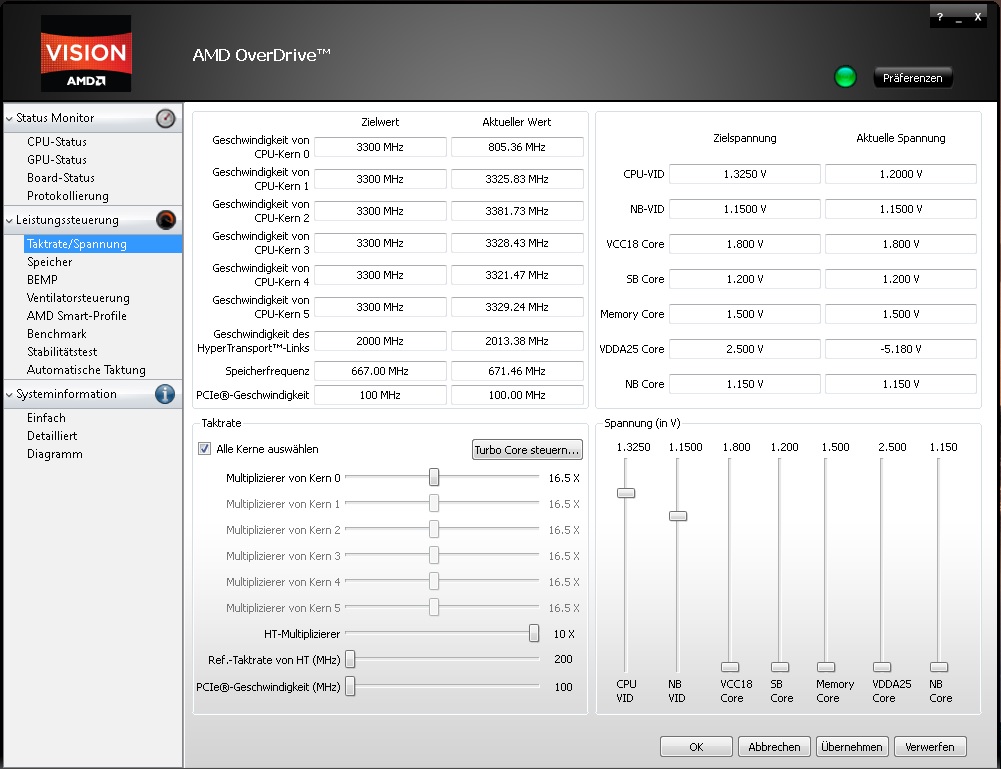Open Detailliert system information
This screenshot has height=769, width=1001.
pos(52,436)
